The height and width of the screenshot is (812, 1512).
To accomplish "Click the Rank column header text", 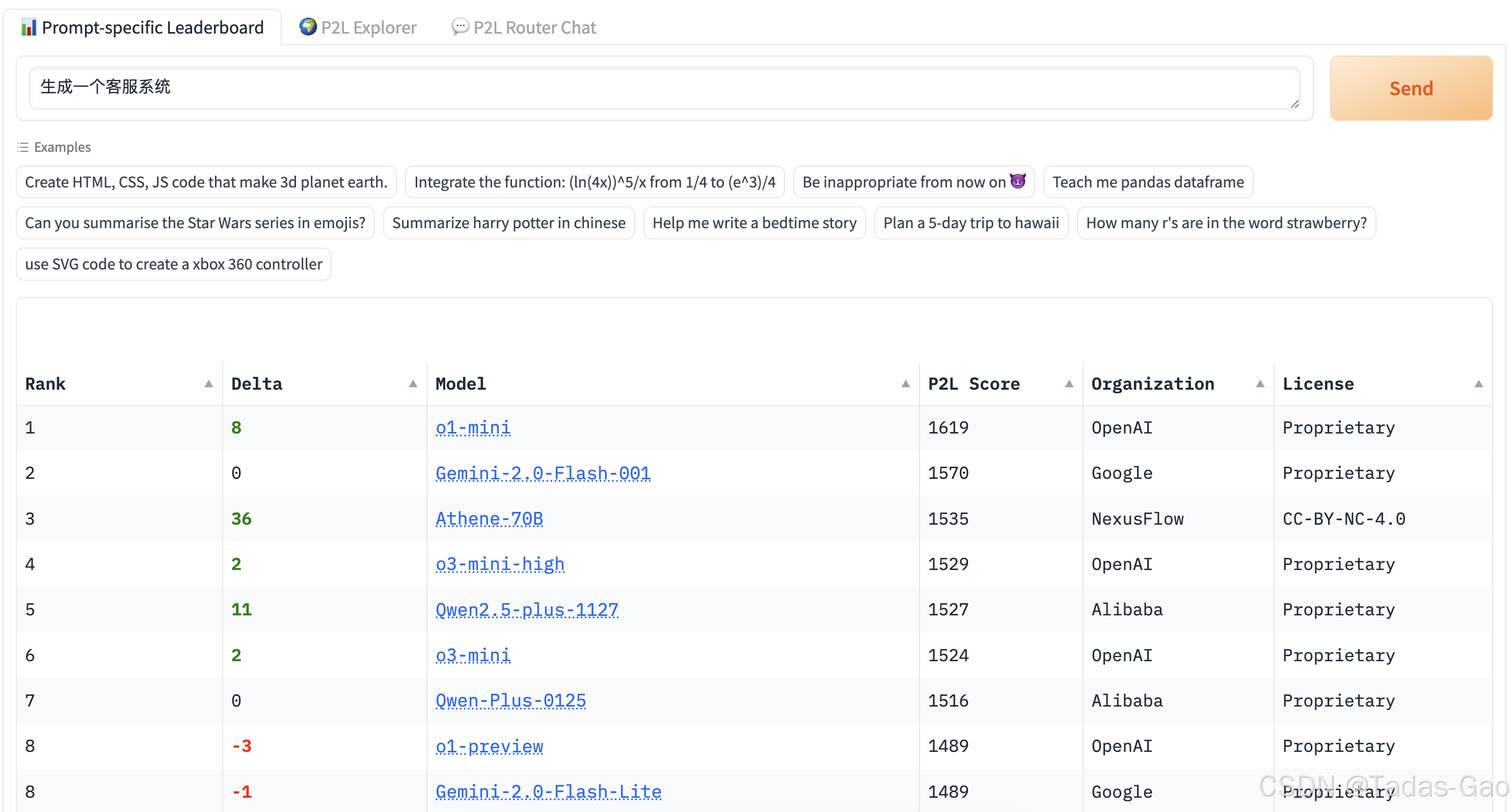I will (45, 384).
